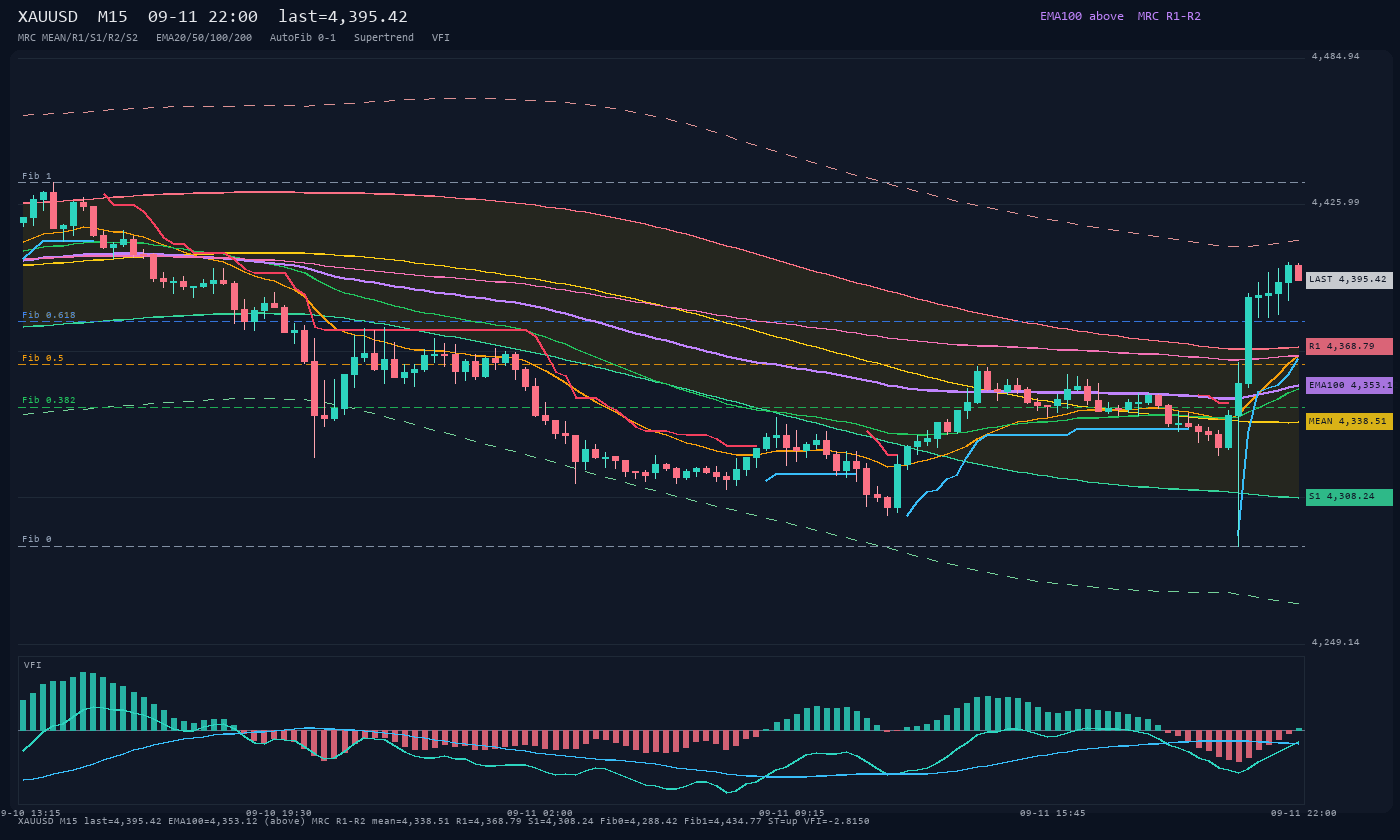Click the XAUUSD symbol in the title
Image resolution: width=1400 pixels, height=840 pixels.
click(48, 17)
